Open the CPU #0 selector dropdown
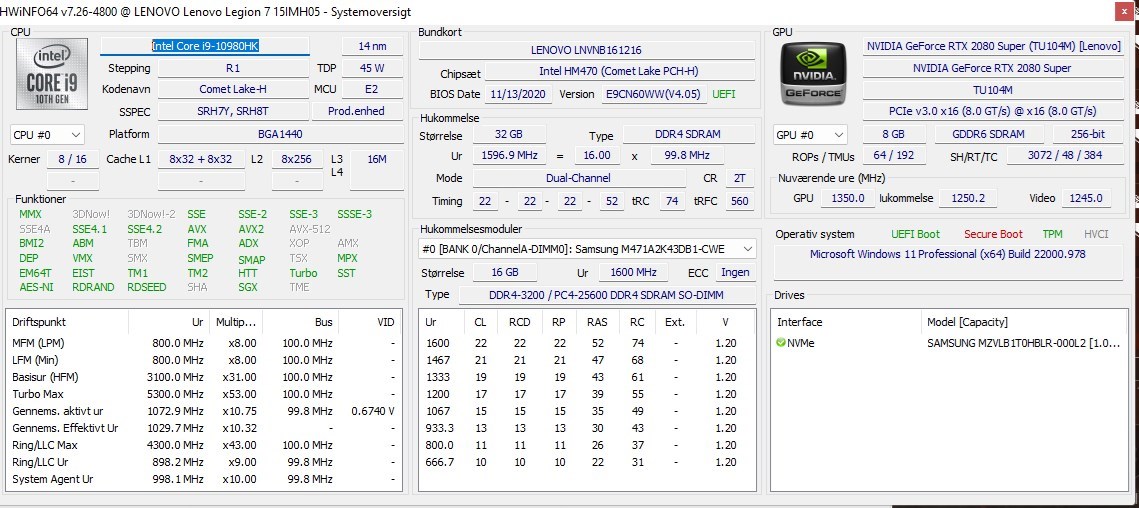Screen dimensions: 1139x508 (47, 135)
